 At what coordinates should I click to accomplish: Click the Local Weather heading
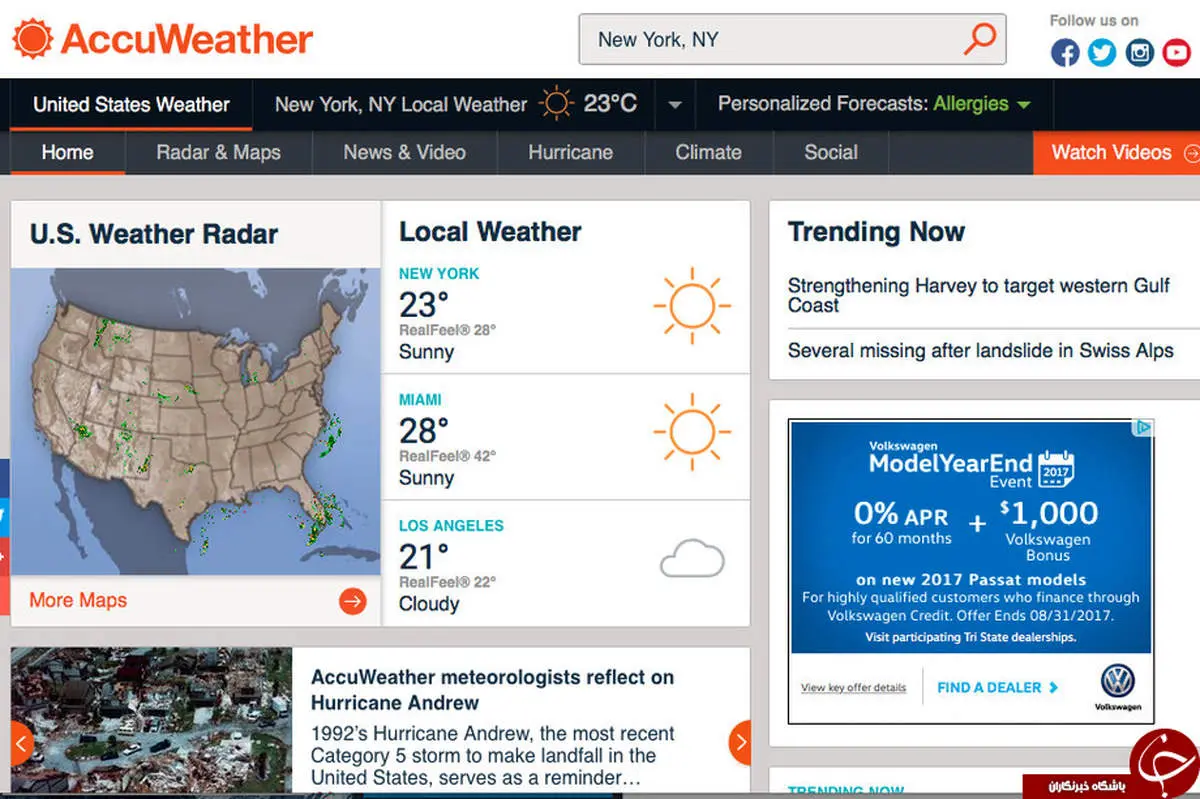point(490,232)
